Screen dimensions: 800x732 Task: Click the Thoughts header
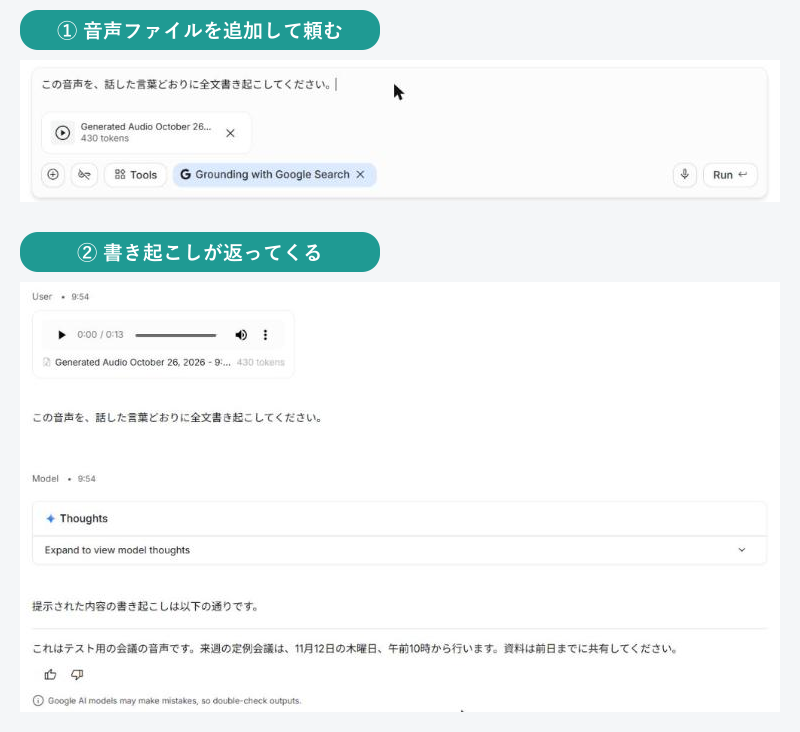pyautogui.click(x=399, y=519)
